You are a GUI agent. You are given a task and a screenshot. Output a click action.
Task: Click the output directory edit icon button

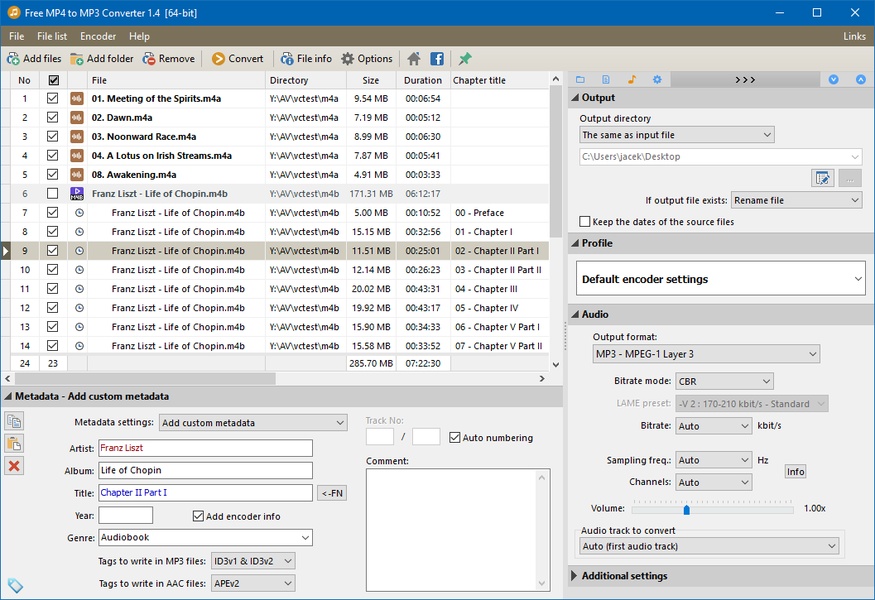pyautogui.click(x=823, y=179)
